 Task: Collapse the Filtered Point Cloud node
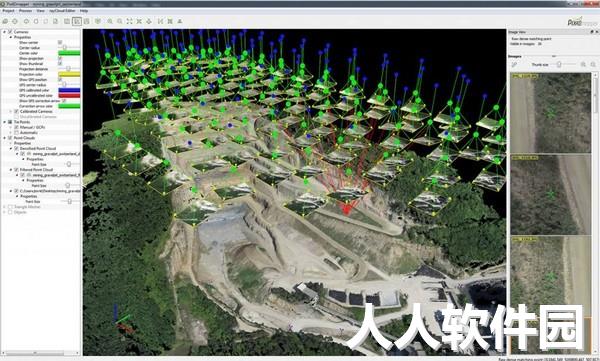[x=11, y=170]
